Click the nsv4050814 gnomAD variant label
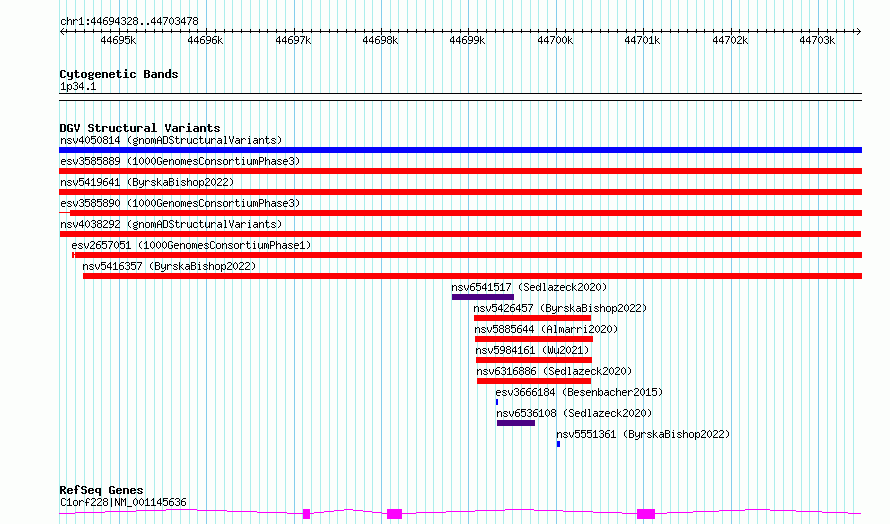Viewport: 890px width, 524px height. point(171,140)
